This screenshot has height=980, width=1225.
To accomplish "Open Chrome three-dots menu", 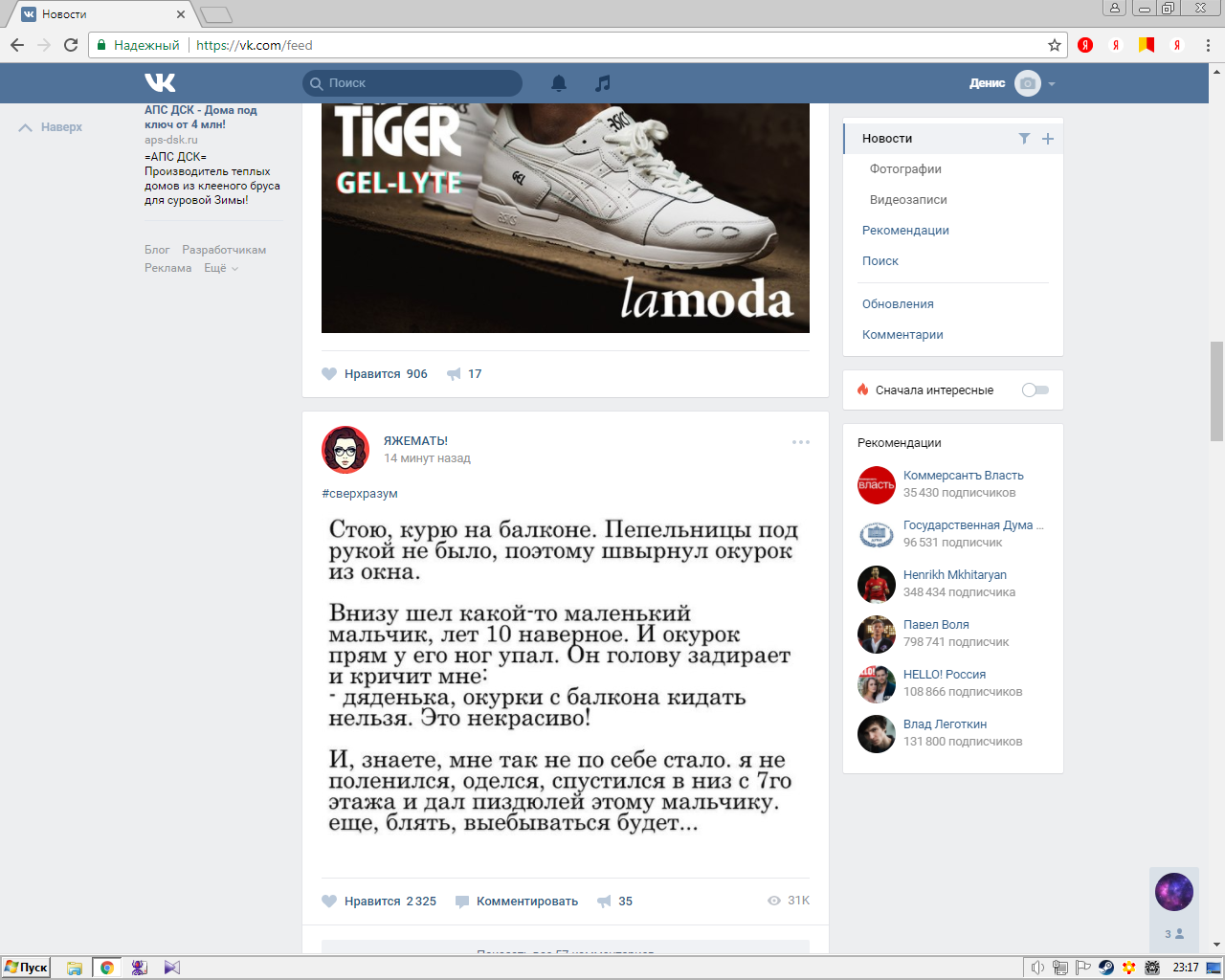I will point(1208,45).
